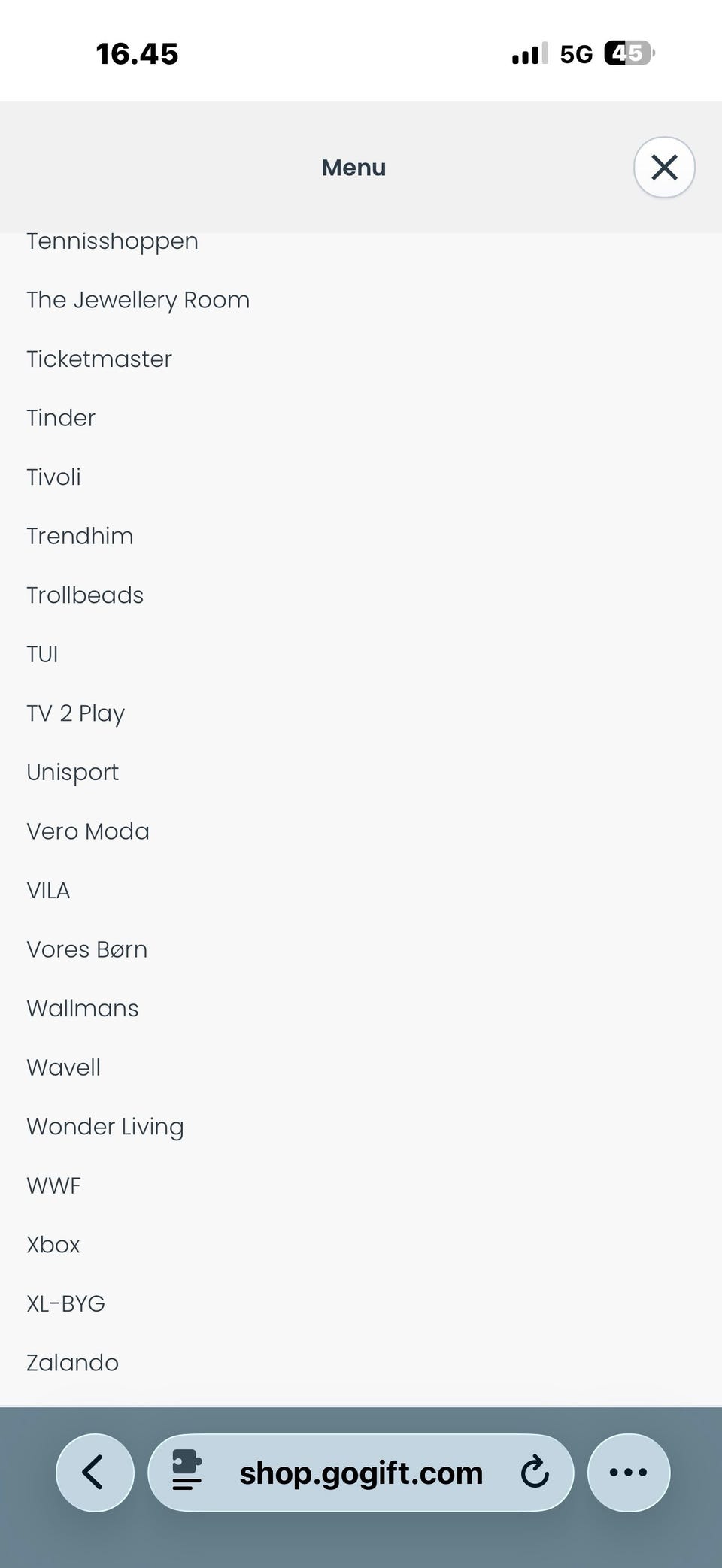Go to the Unisport brand page
Image resolution: width=722 pixels, height=1568 pixels.
72,772
